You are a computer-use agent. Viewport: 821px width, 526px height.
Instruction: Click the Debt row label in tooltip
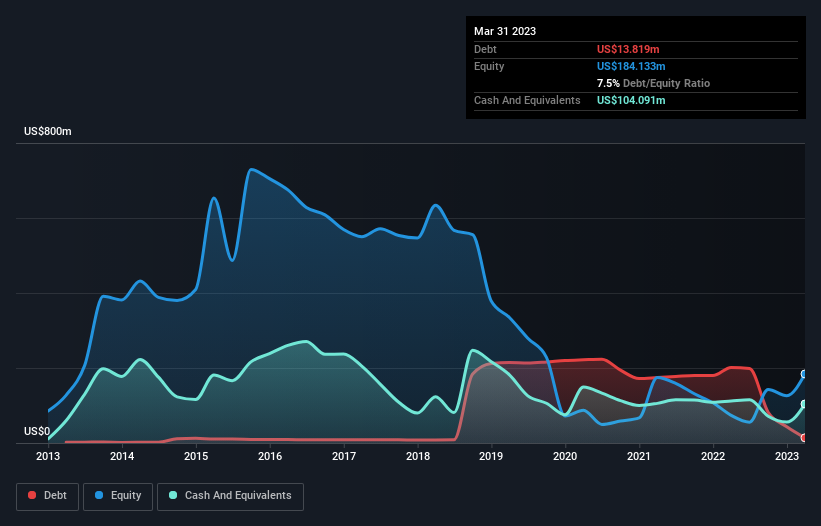point(485,49)
